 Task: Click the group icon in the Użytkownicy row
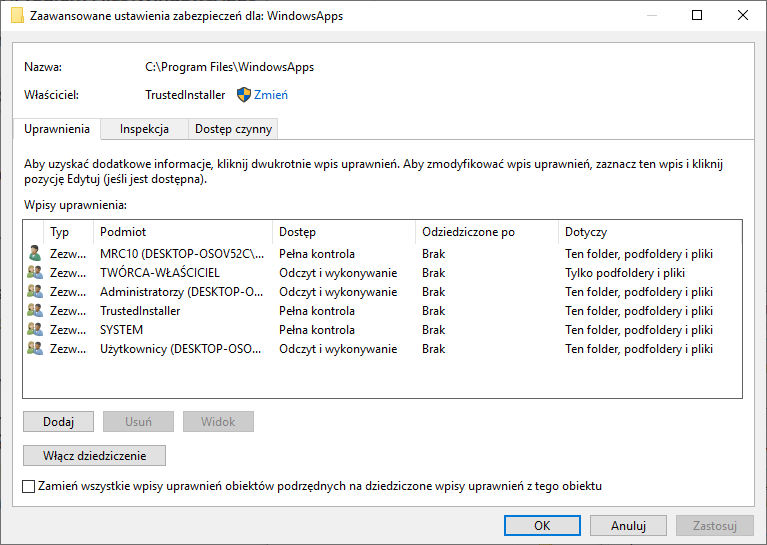click(x=35, y=349)
